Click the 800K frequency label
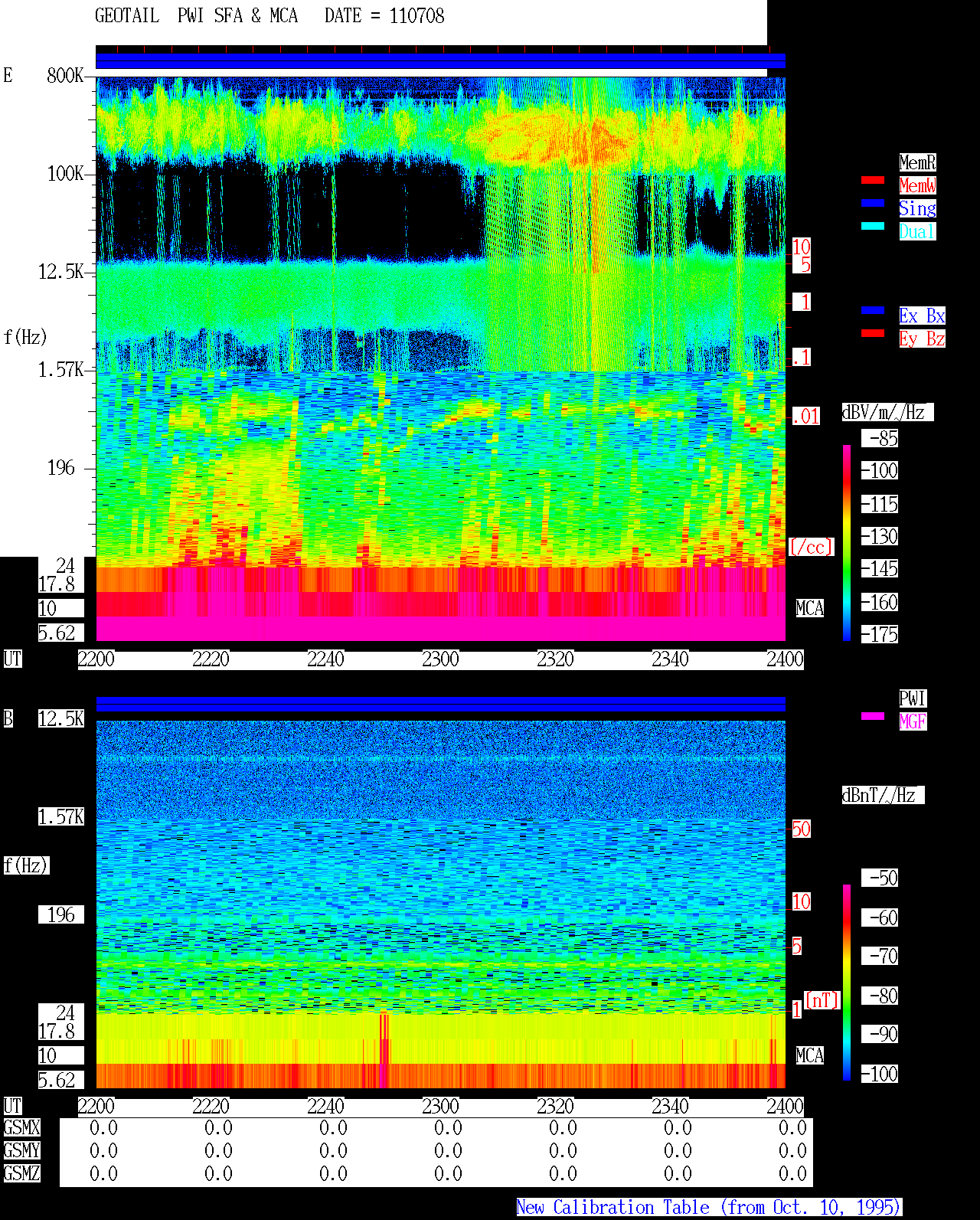980x1220 pixels. point(65,76)
